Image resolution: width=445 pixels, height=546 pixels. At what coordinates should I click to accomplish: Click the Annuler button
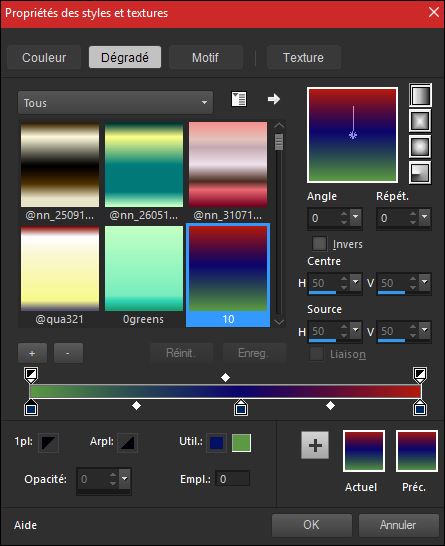point(398,525)
